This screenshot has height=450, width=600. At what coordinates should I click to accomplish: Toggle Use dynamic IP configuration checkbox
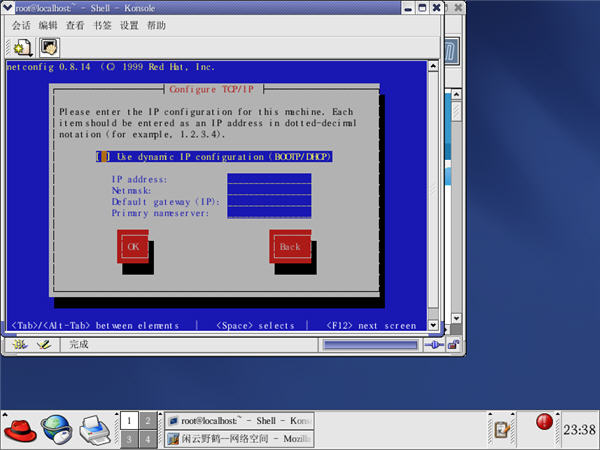click(103, 157)
